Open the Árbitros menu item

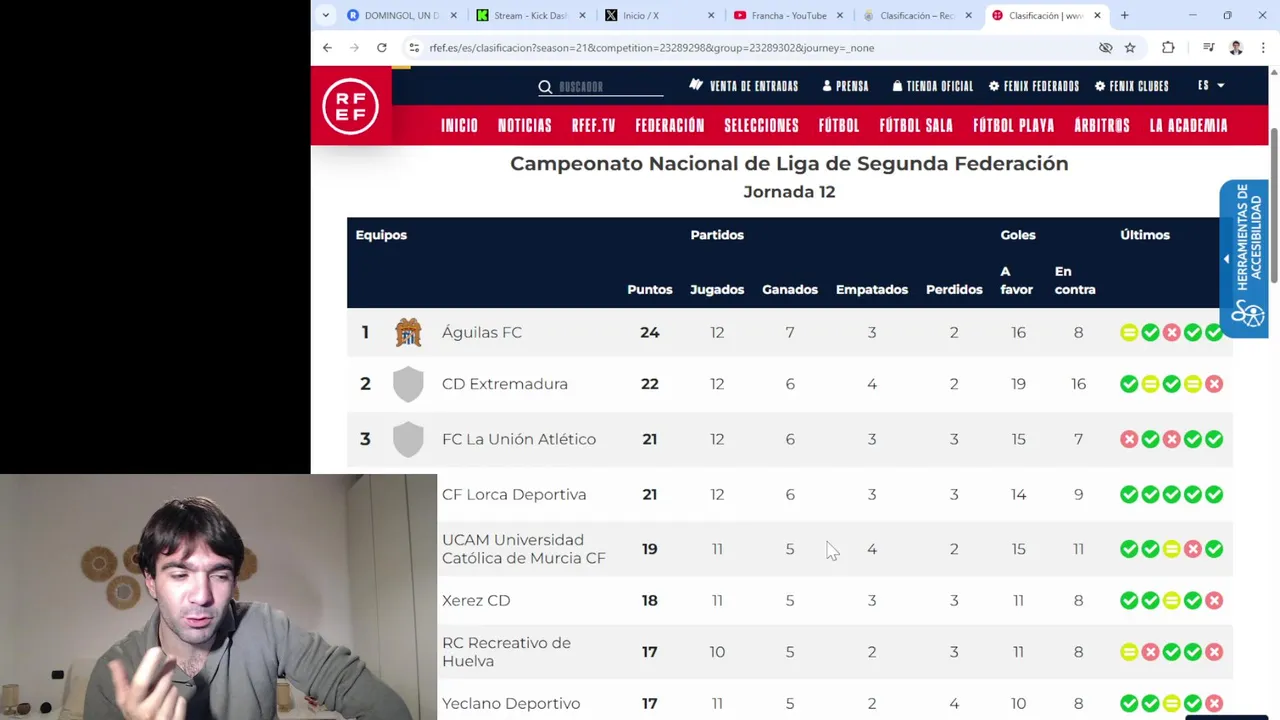tap(1102, 125)
